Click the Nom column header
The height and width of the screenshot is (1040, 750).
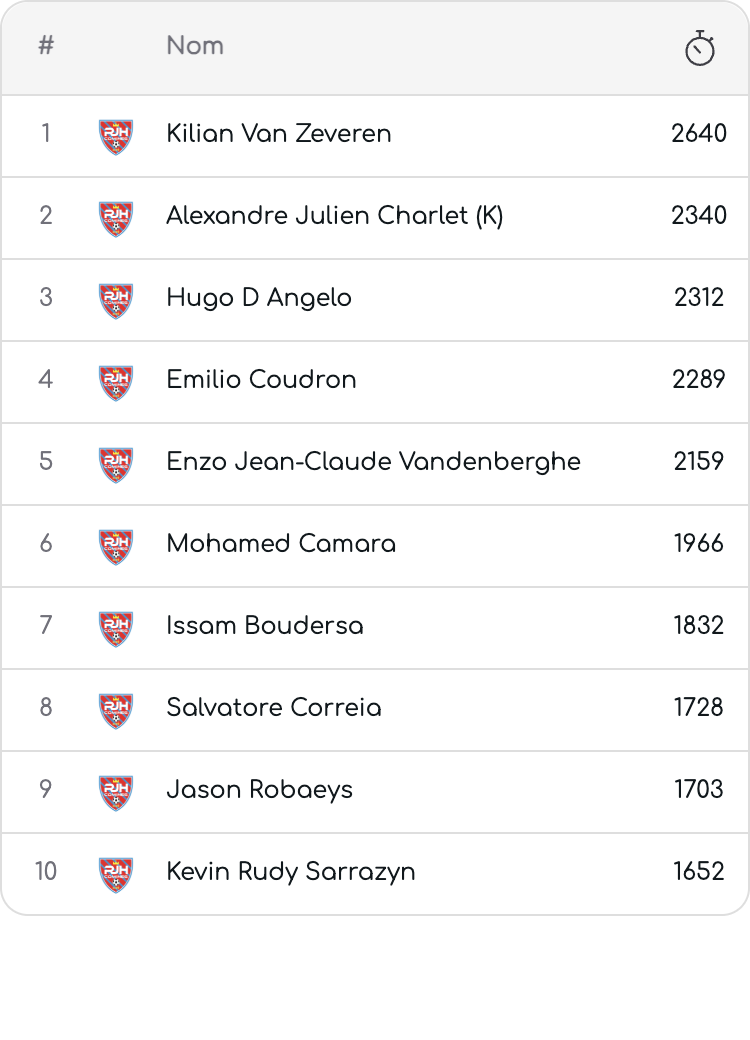tap(195, 46)
